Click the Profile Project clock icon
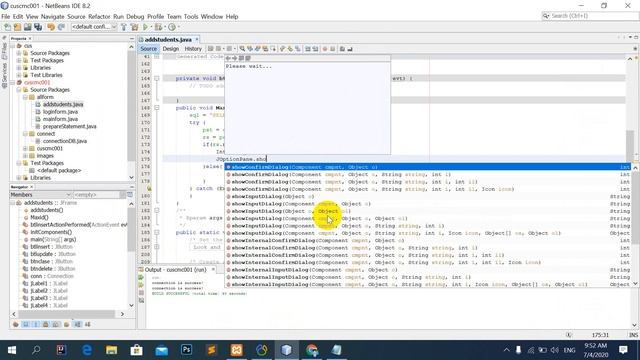This screenshot has width=640, height=360. (x=172, y=27)
